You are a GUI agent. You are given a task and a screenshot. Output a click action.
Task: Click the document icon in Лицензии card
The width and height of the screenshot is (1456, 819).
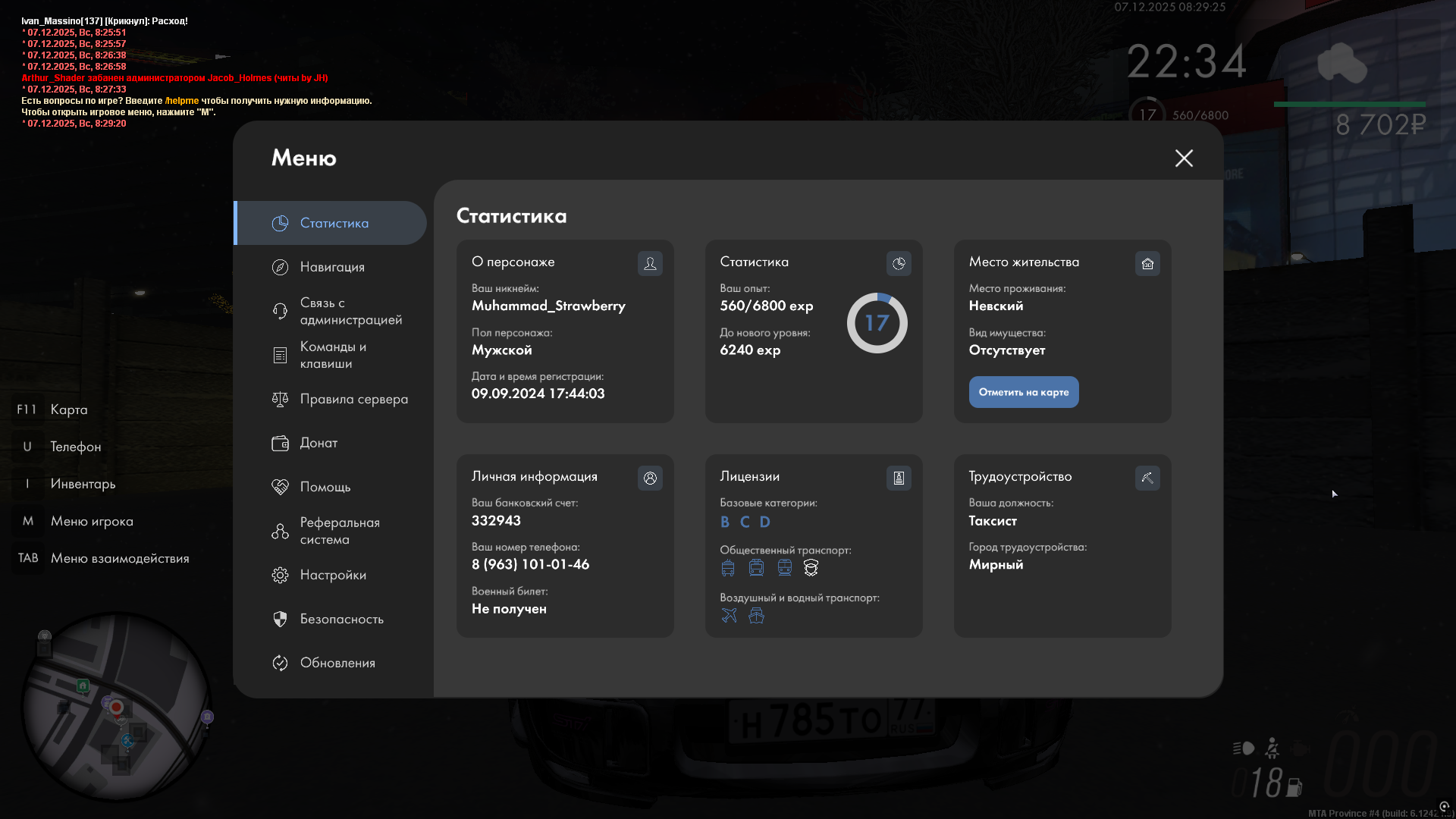(x=899, y=478)
